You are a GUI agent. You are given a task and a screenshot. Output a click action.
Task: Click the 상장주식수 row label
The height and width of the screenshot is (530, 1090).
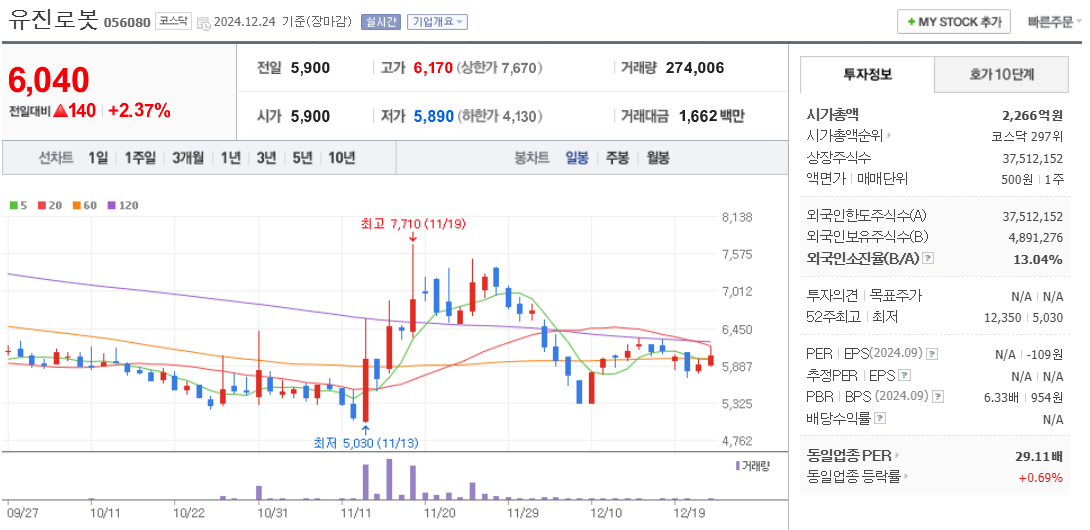pyautogui.click(x=838, y=157)
